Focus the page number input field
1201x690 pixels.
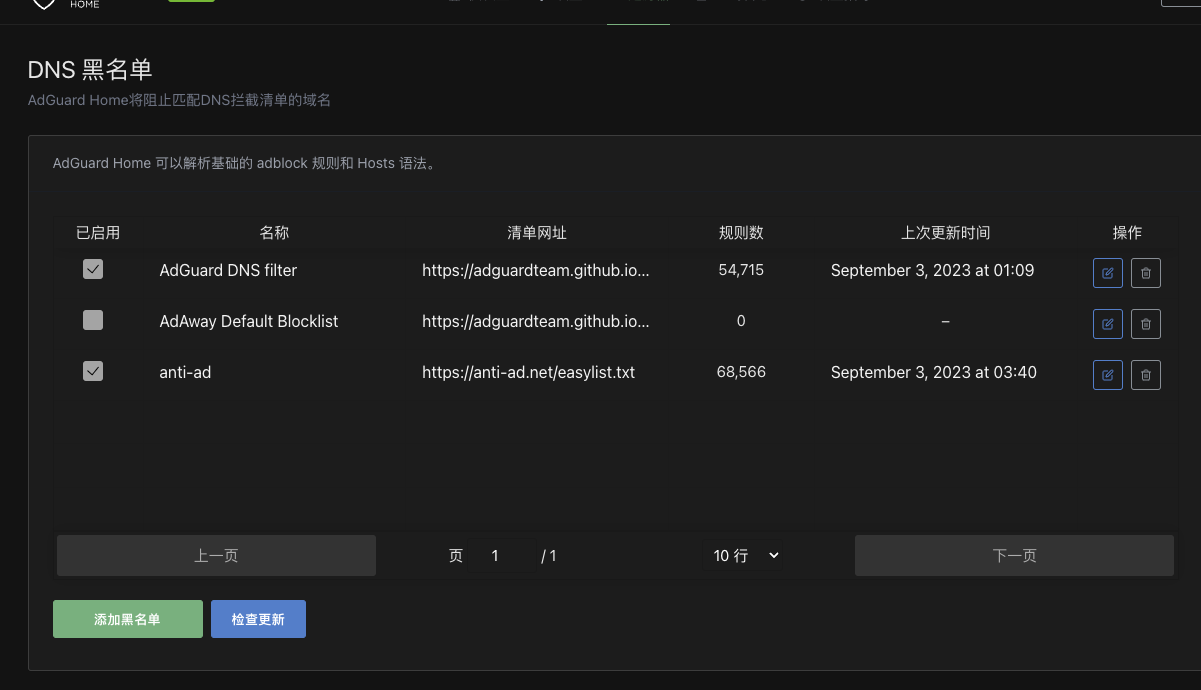pos(500,555)
